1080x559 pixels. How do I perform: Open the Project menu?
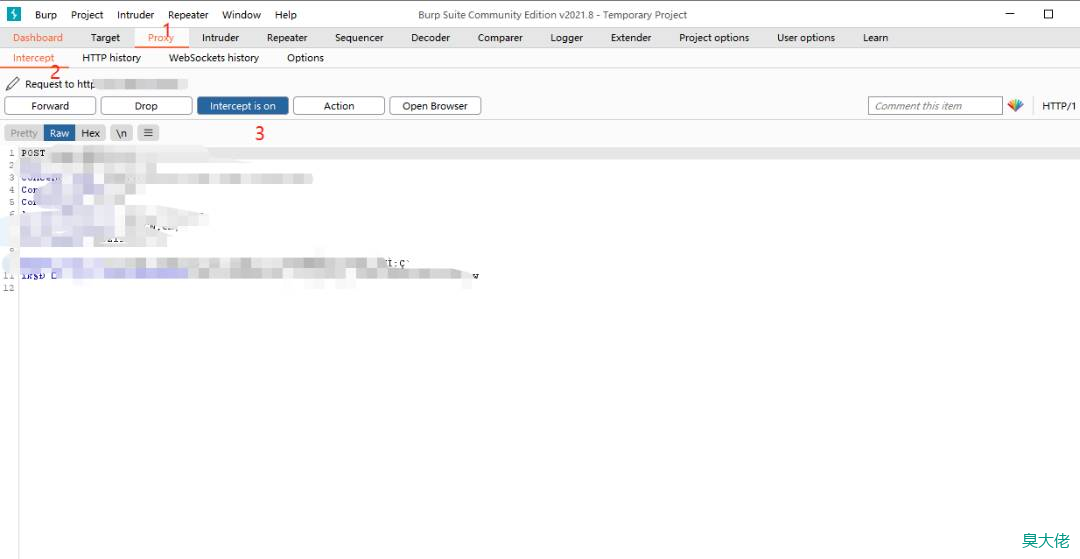point(87,14)
